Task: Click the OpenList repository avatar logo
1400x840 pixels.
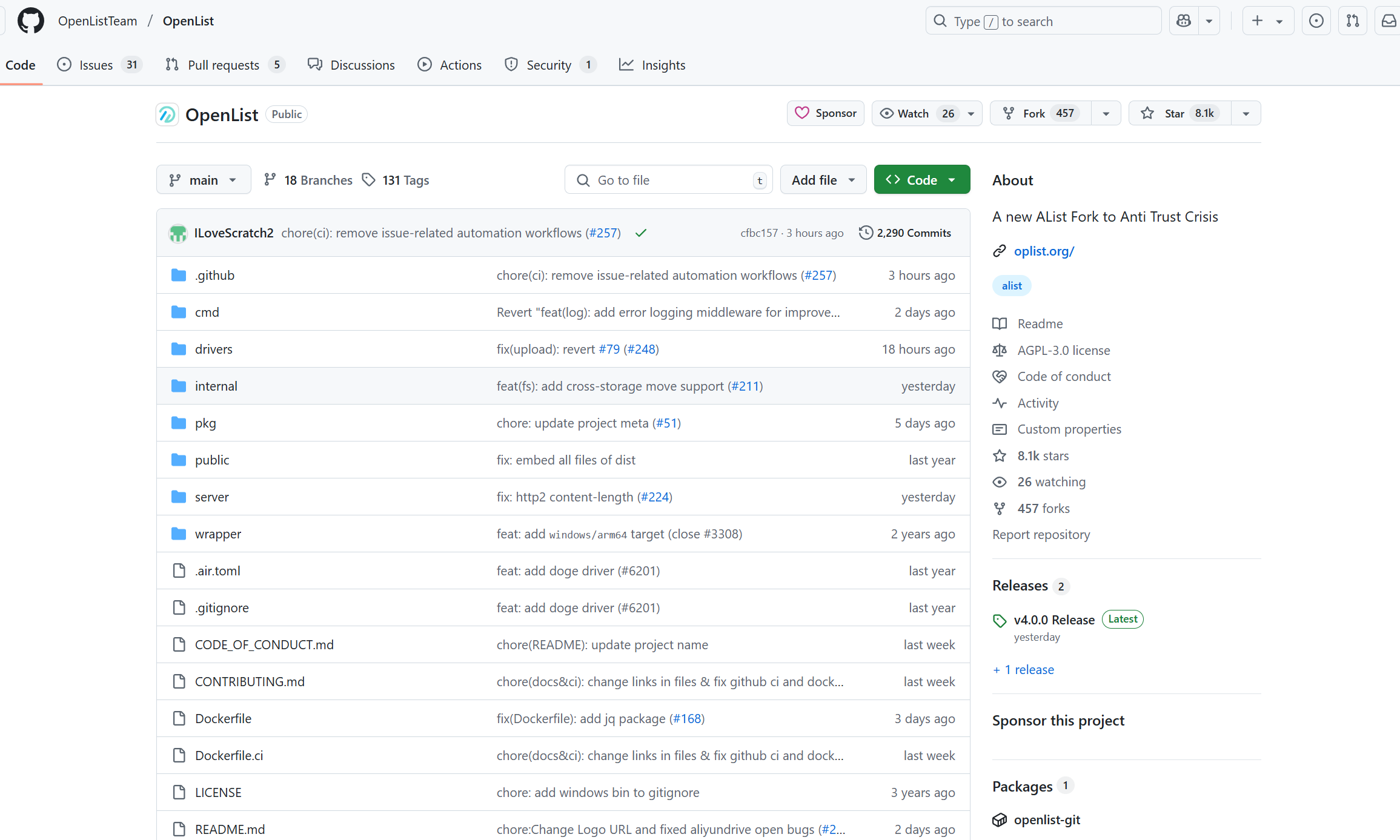Action: click(167, 114)
